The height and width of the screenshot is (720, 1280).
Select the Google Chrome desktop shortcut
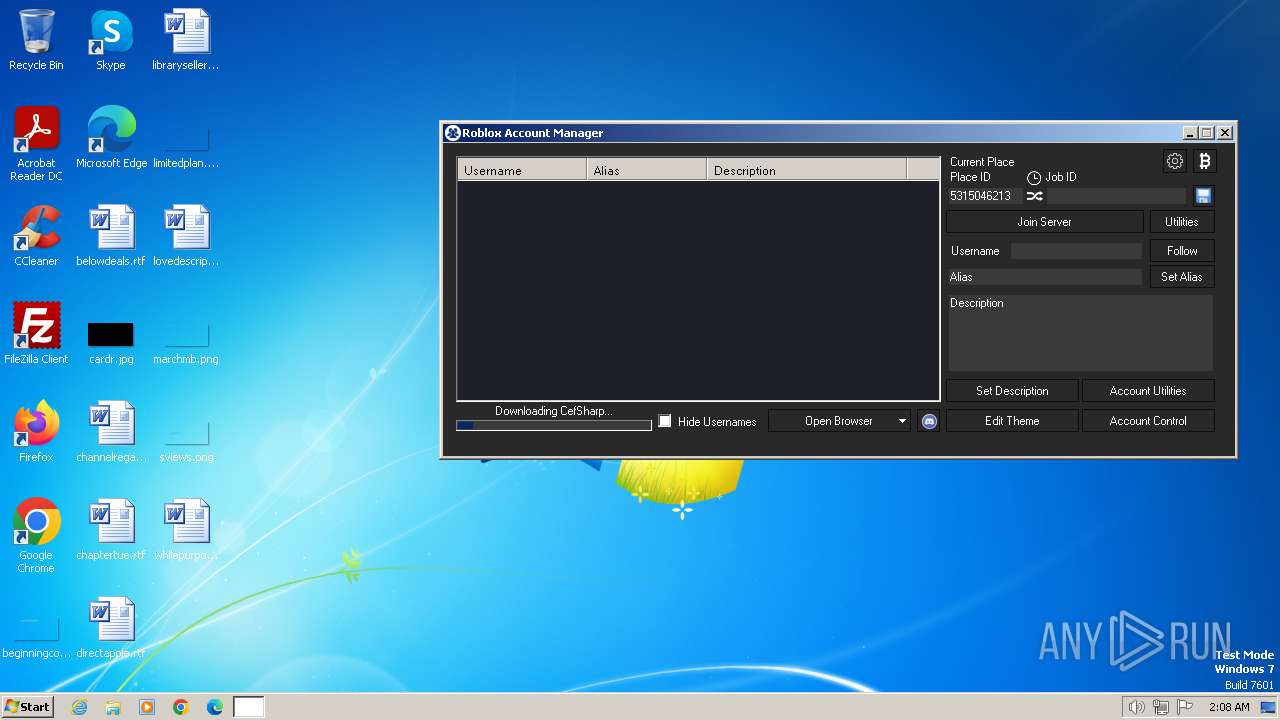[36, 536]
